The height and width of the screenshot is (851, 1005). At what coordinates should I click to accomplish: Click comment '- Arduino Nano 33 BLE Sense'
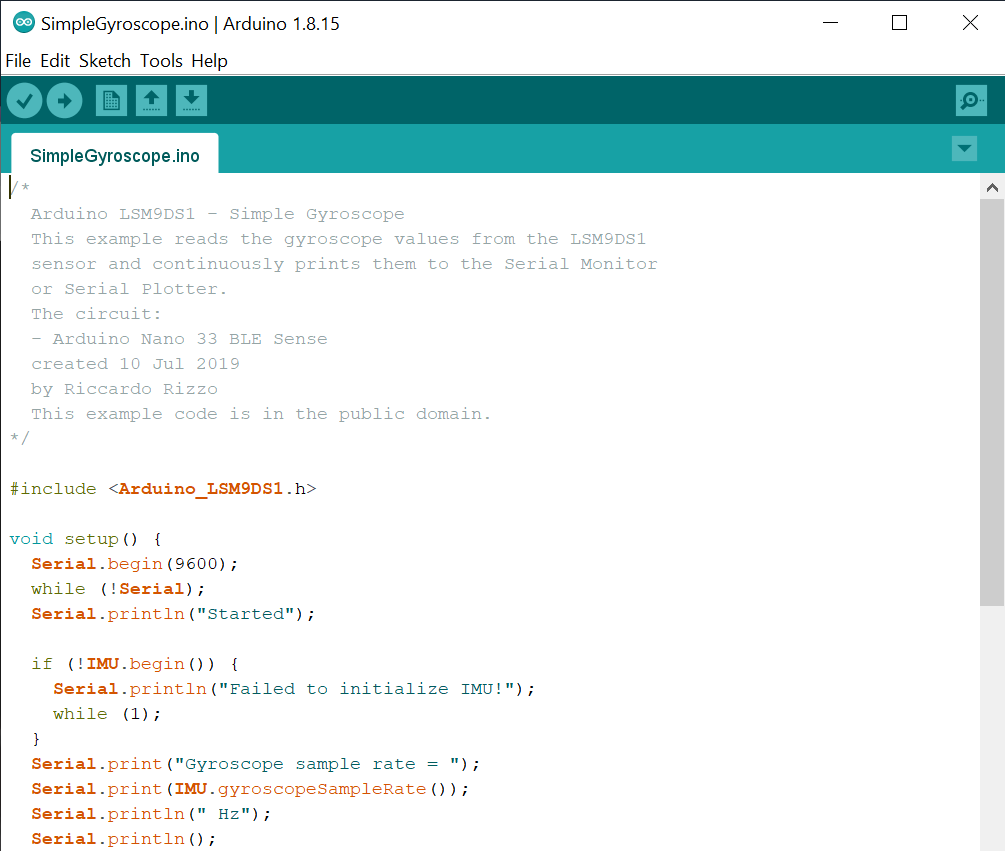click(179, 339)
